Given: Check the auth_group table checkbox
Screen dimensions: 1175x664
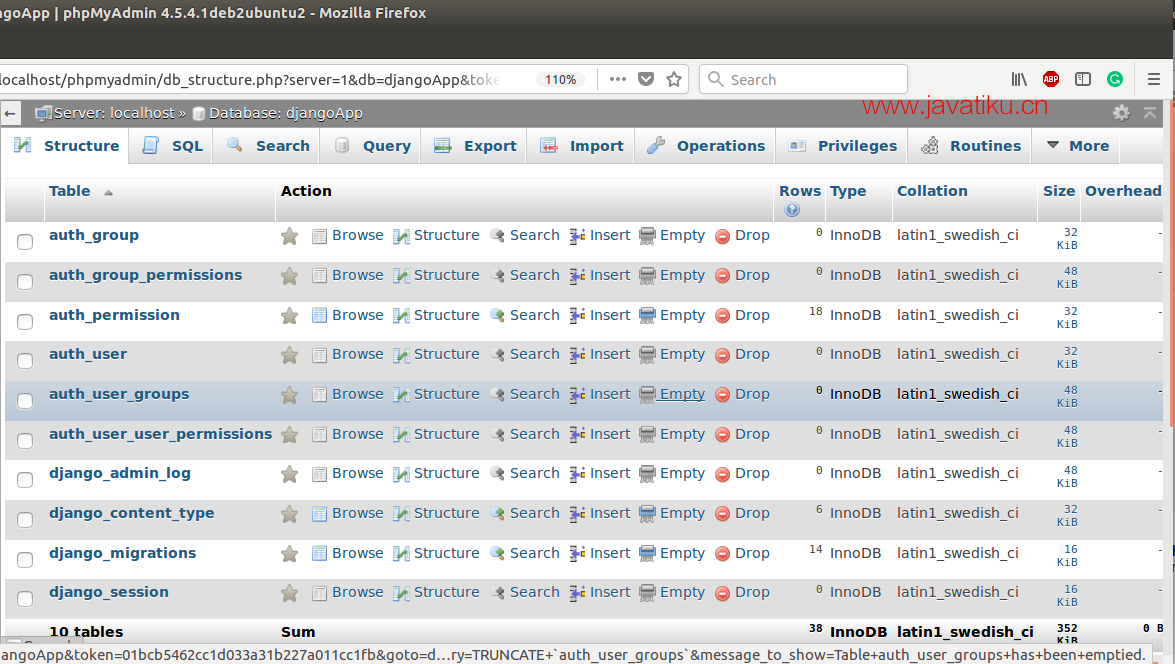Looking at the screenshot, I should tap(25, 242).
